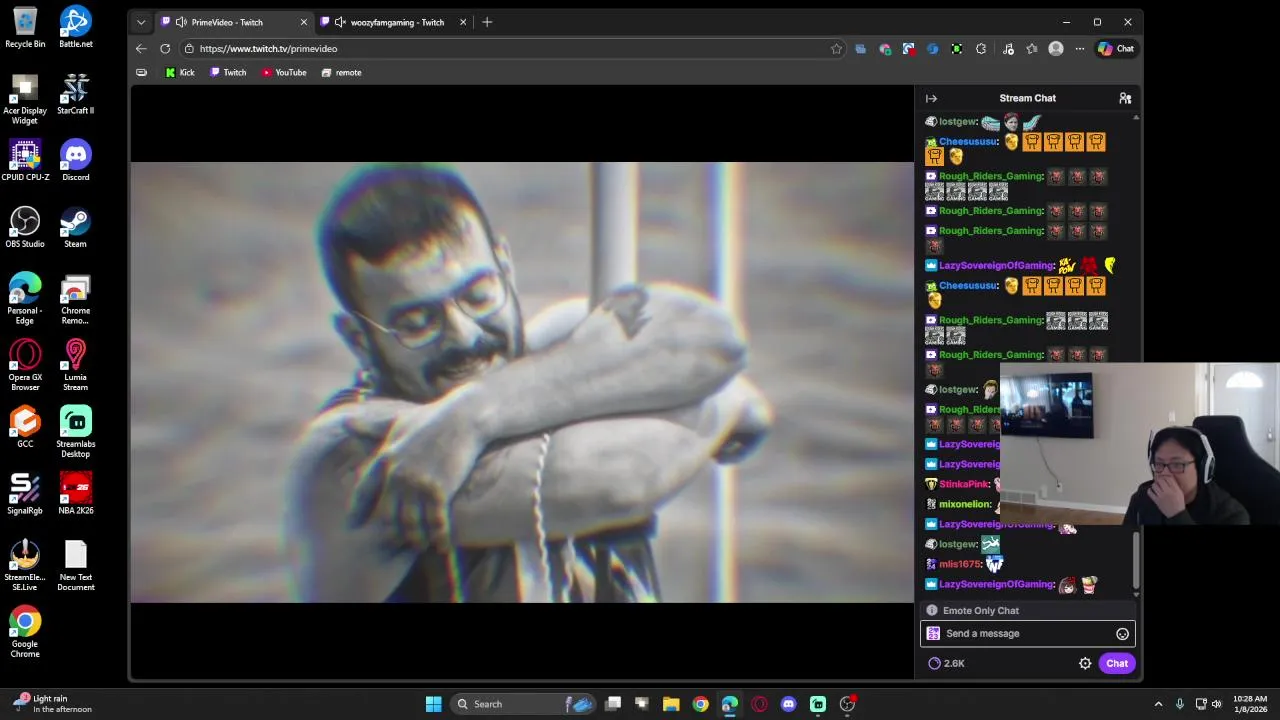This screenshot has width=1280, height=720.
Task: Open channel points balance showing 2.6K
Action: pyautogui.click(x=946, y=663)
